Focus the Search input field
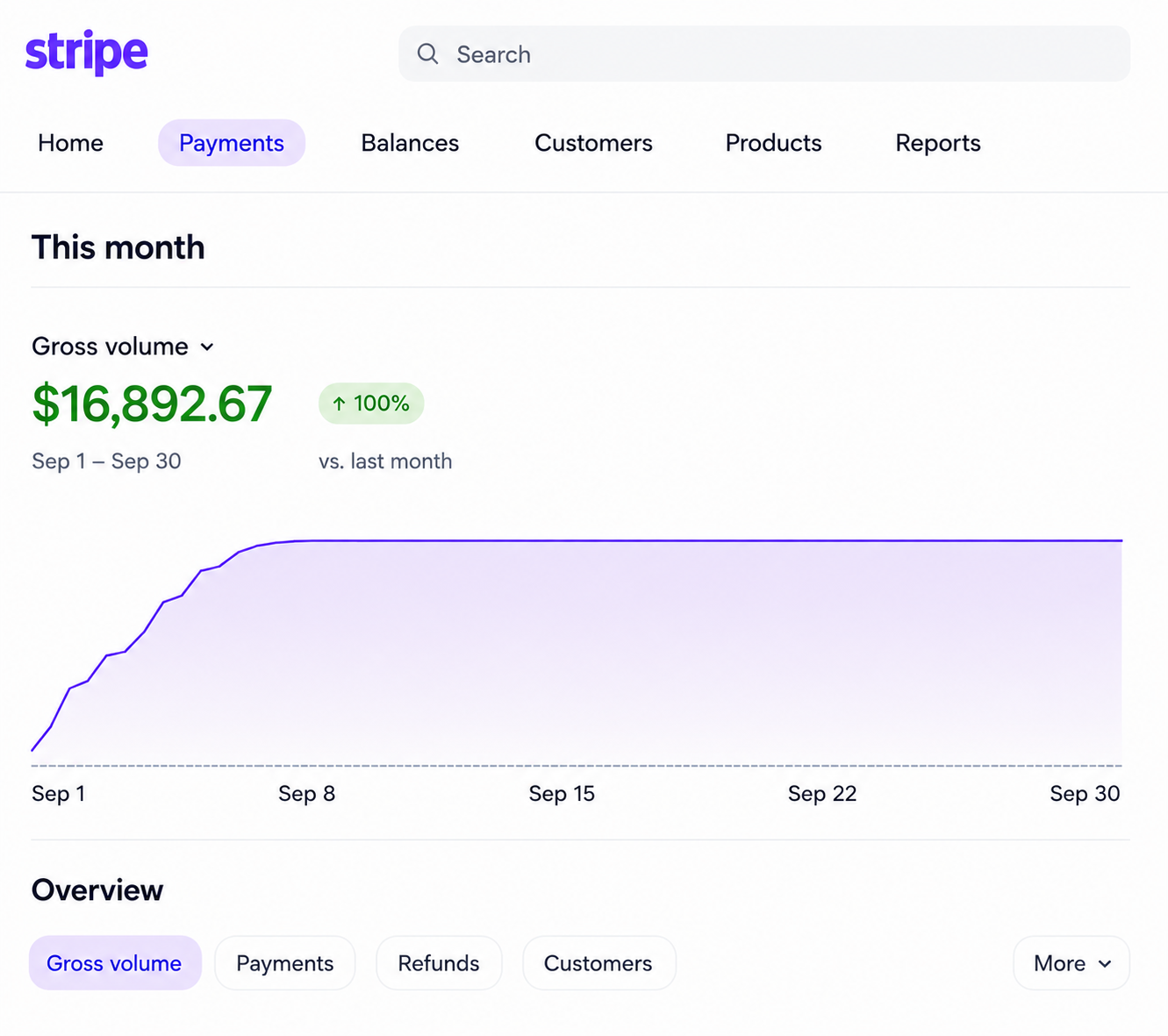The width and height of the screenshot is (1168, 1036). click(763, 54)
